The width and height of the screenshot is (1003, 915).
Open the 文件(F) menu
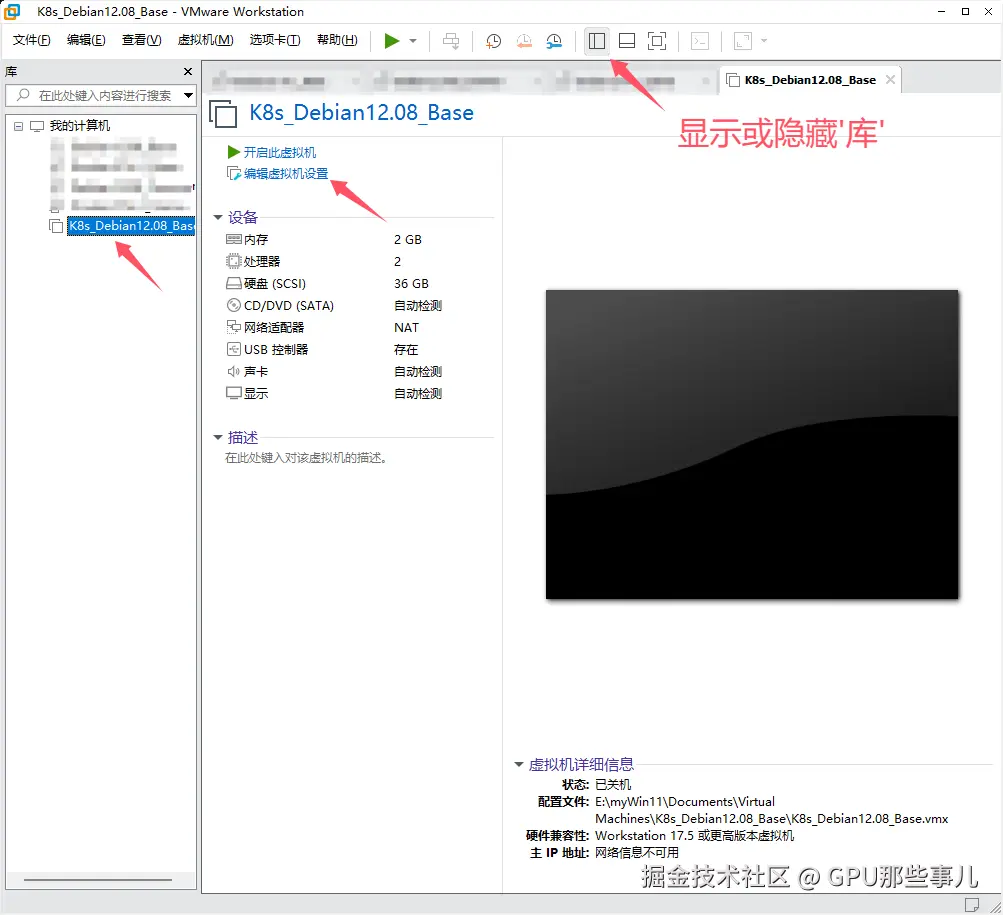(31, 40)
